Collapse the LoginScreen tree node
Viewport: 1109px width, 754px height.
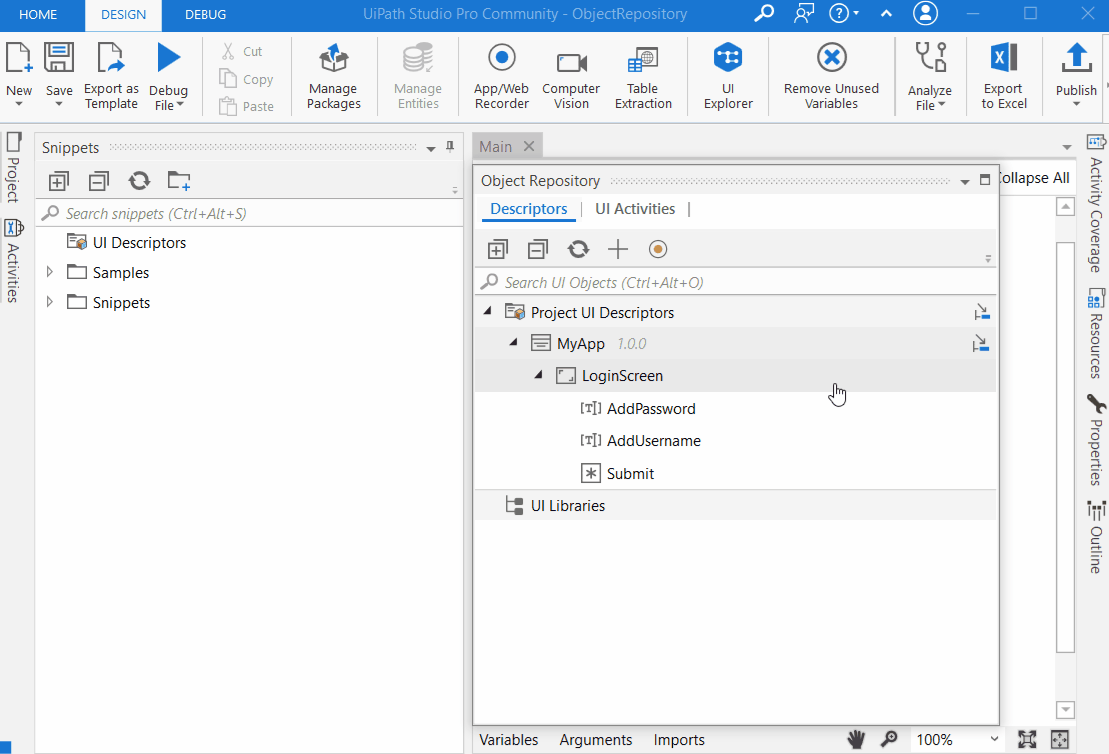538,376
